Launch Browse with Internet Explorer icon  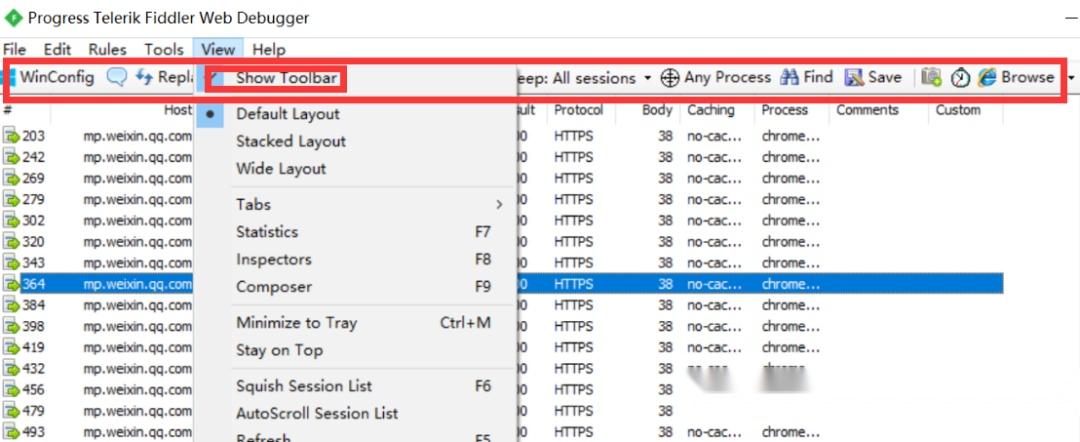987,78
